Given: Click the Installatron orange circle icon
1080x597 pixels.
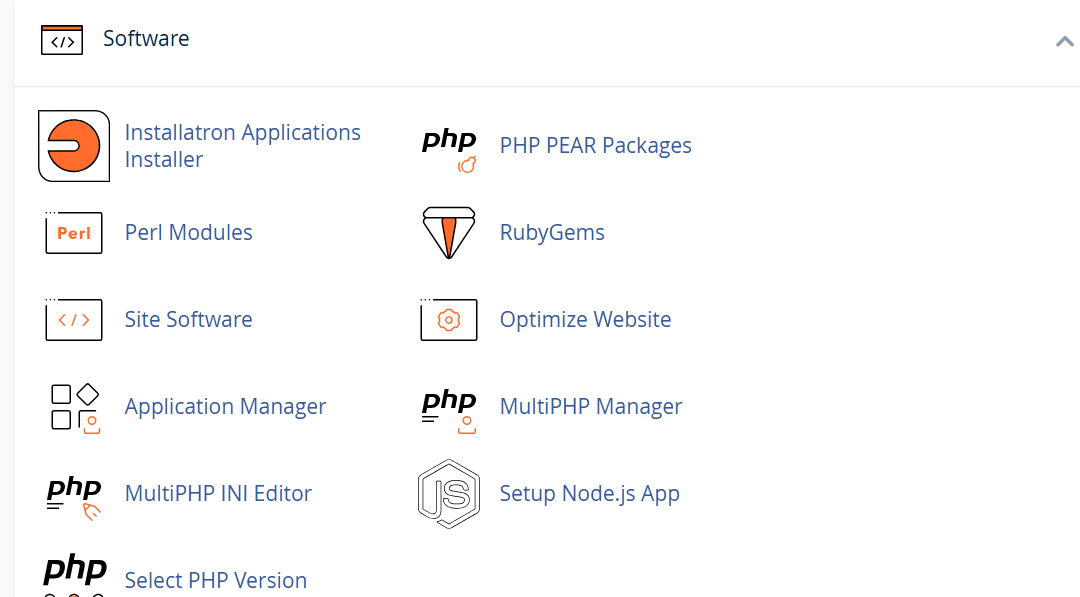Looking at the screenshot, I should tap(74, 146).
